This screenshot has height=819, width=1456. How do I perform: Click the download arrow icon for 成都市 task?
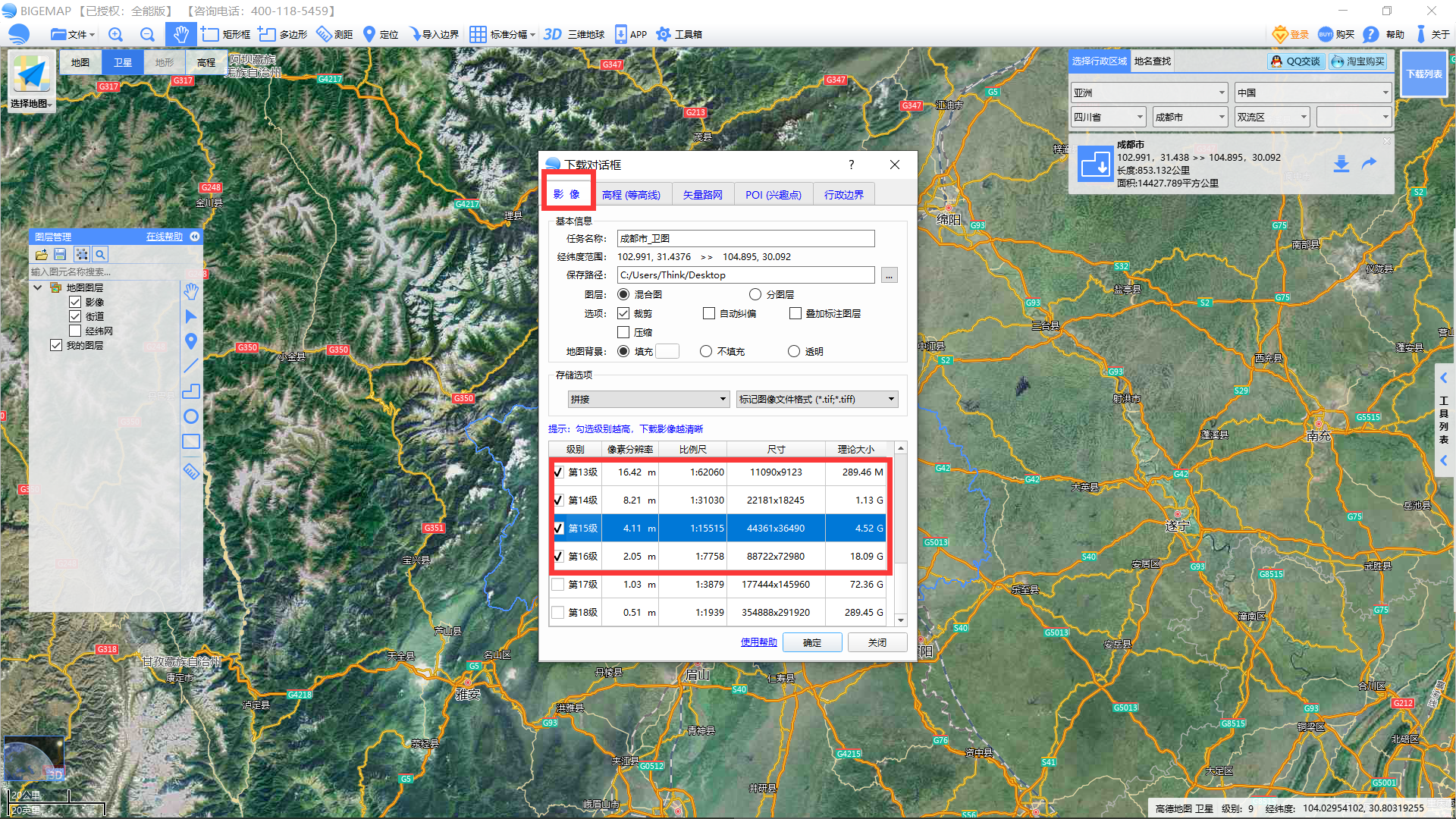(x=1341, y=164)
